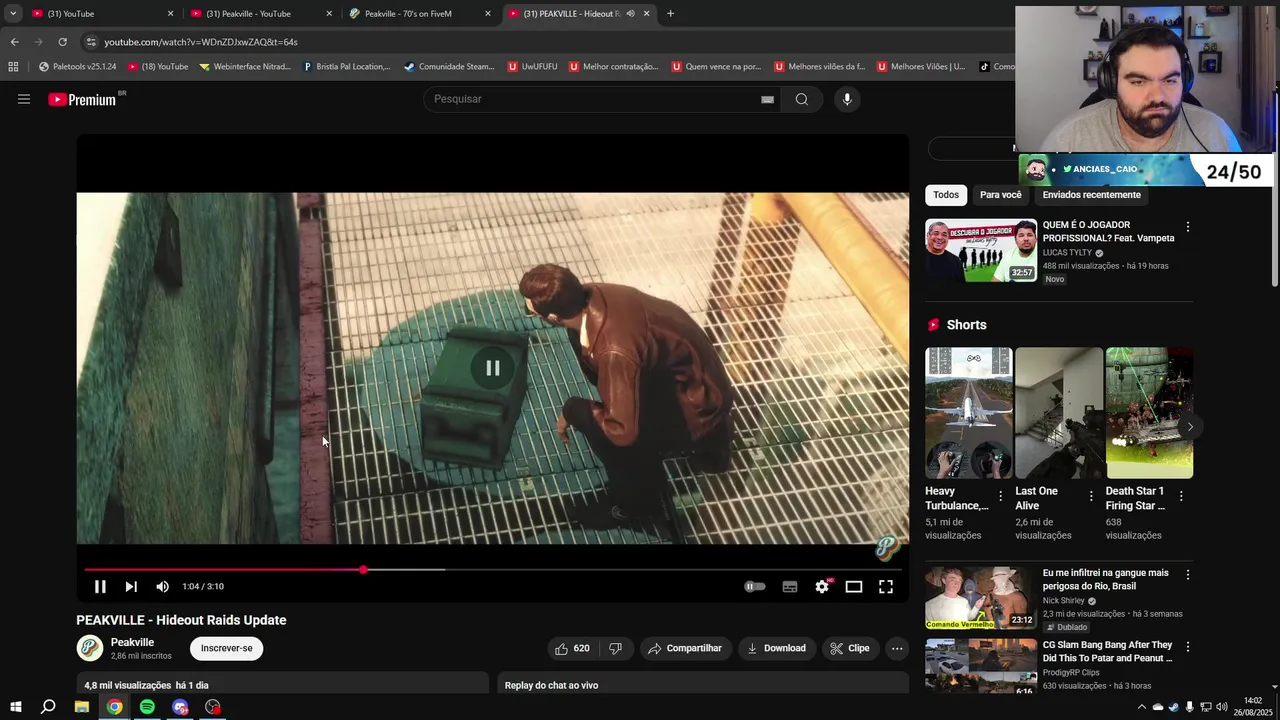Viewport: 1280px width, 720px height.
Task: Open the on-screen keyboard in search box
Action: pos(767,99)
